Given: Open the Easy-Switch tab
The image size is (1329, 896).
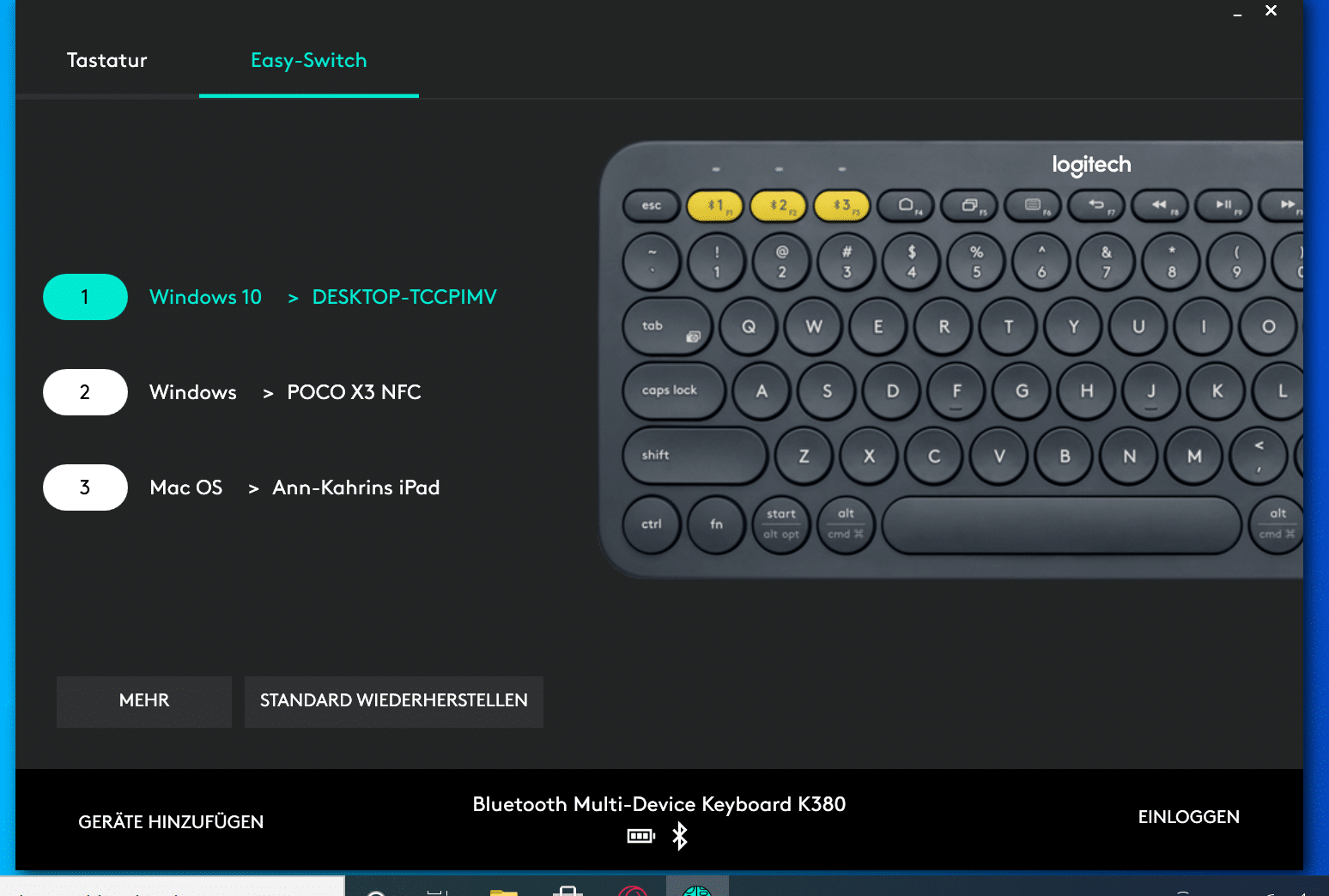Looking at the screenshot, I should coord(309,60).
